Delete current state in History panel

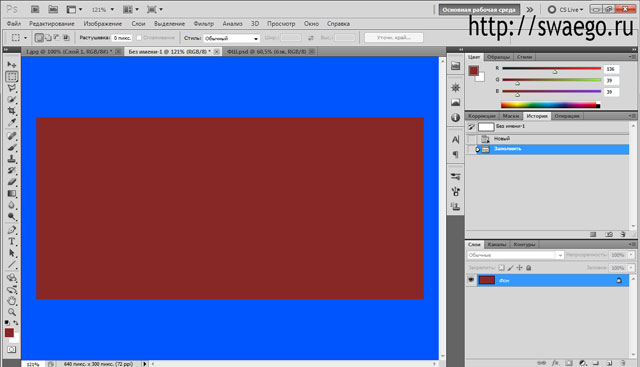click(623, 234)
